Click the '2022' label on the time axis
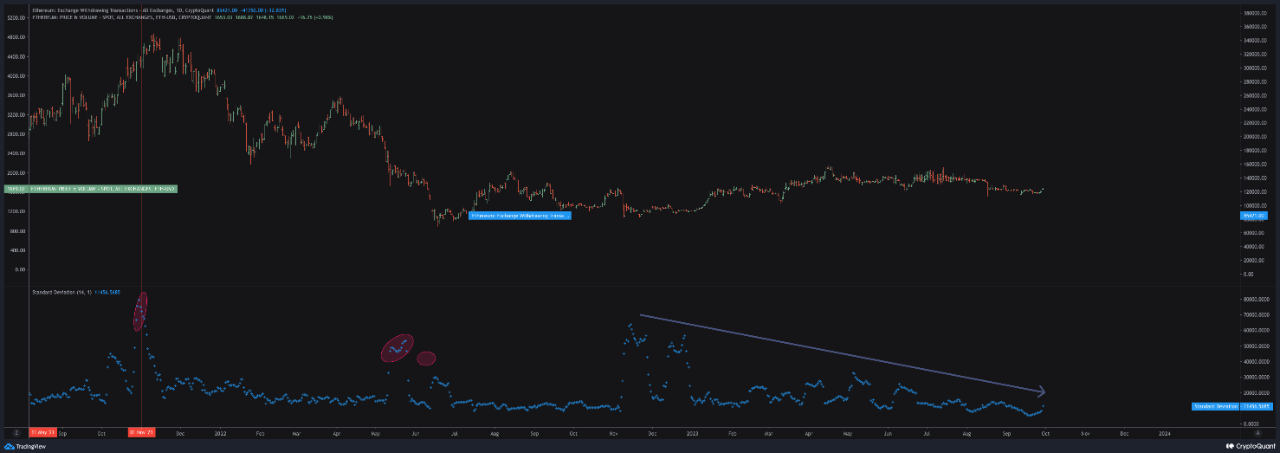This screenshot has height=453, width=1280. (220, 435)
